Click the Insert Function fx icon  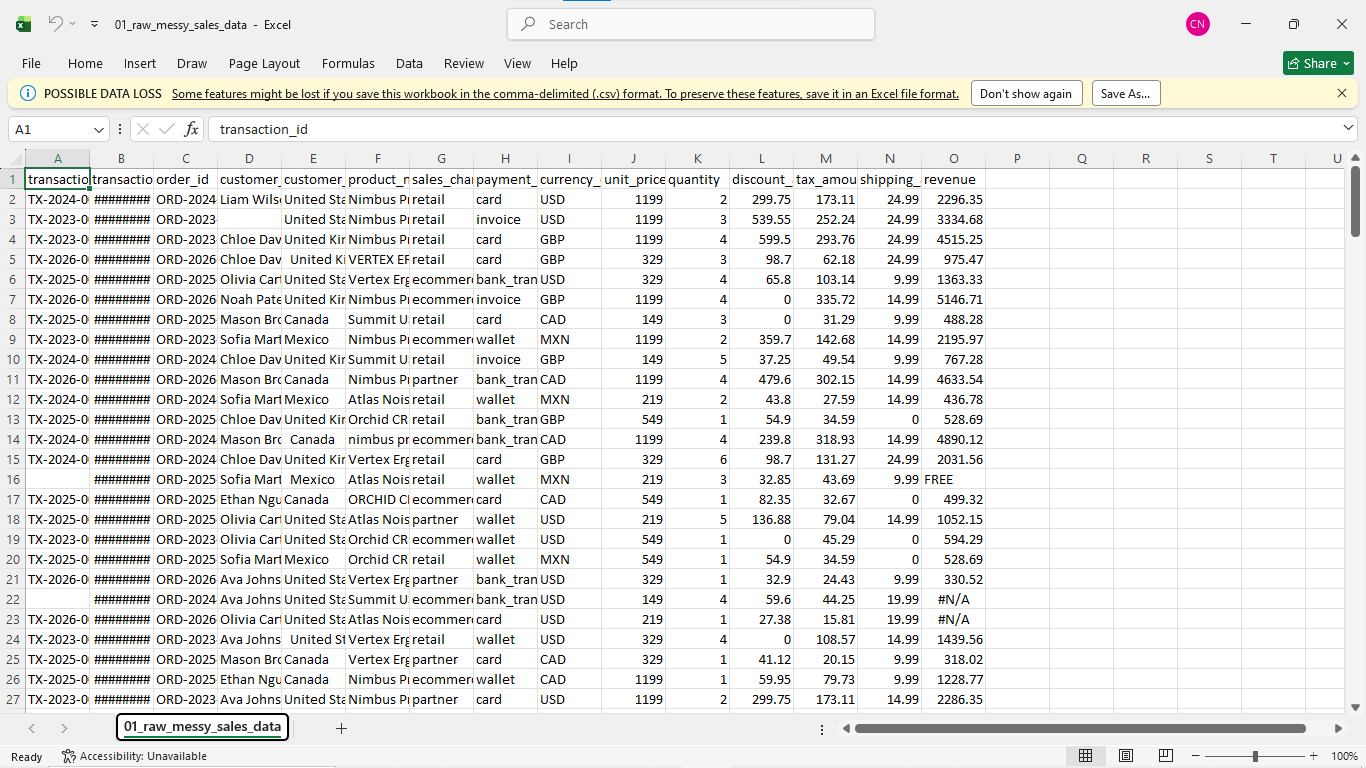pos(191,129)
